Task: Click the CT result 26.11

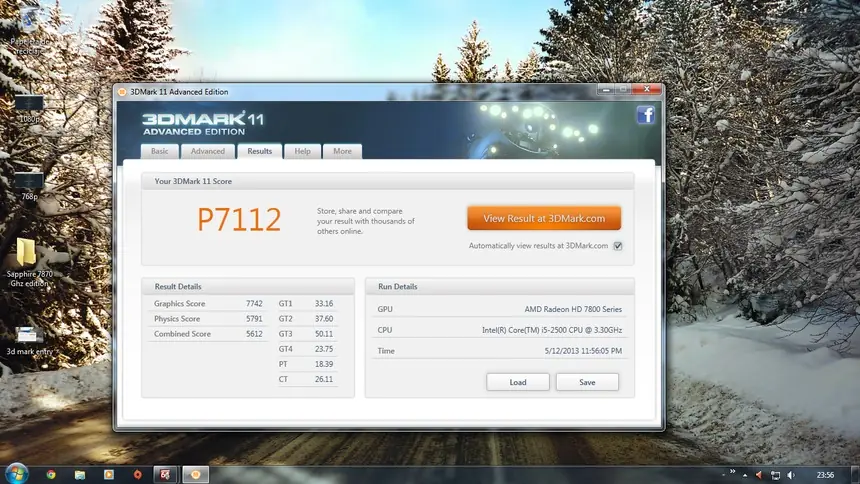Action: pos(324,379)
